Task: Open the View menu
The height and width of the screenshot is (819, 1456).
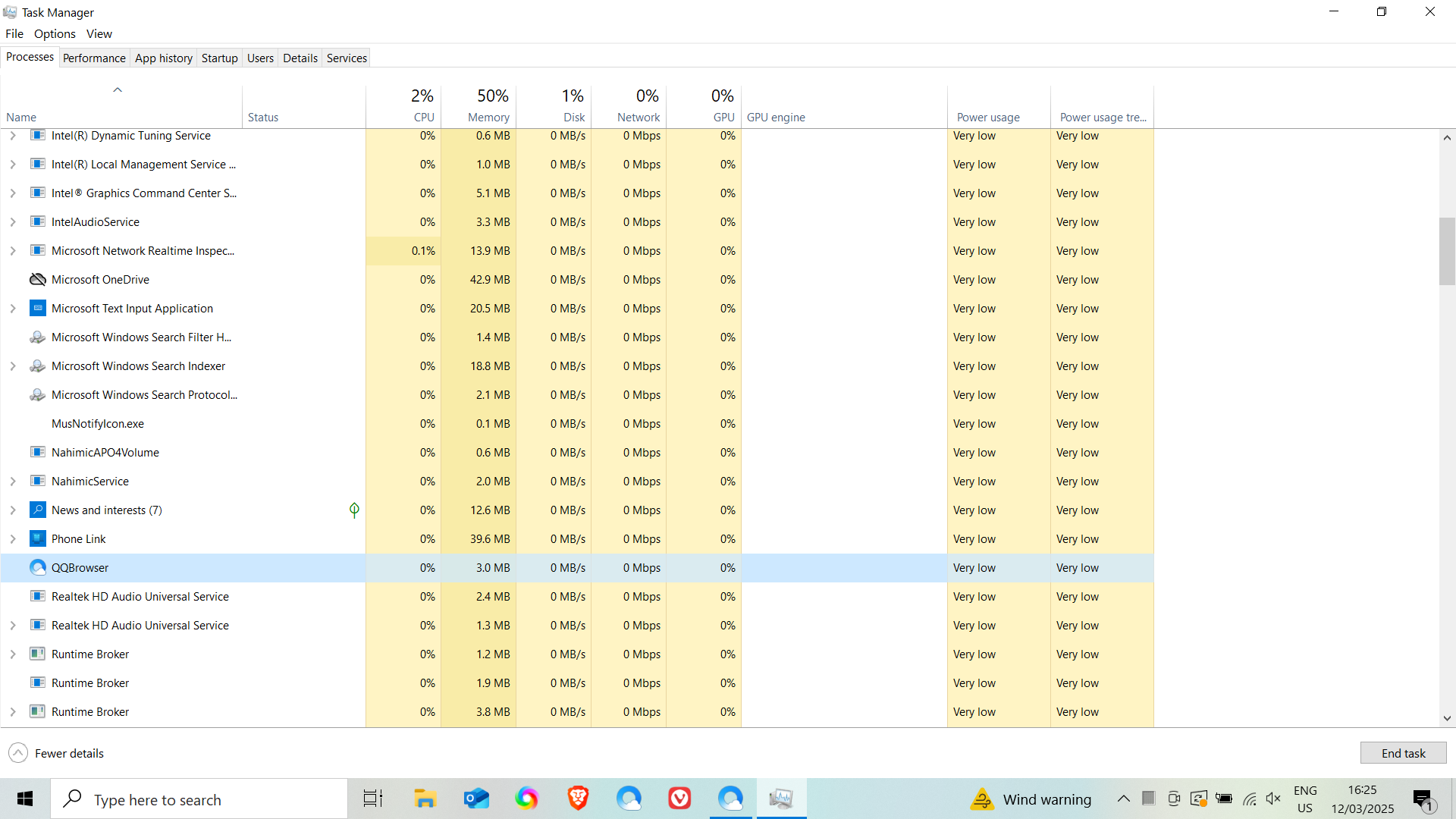Action: (99, 34)
